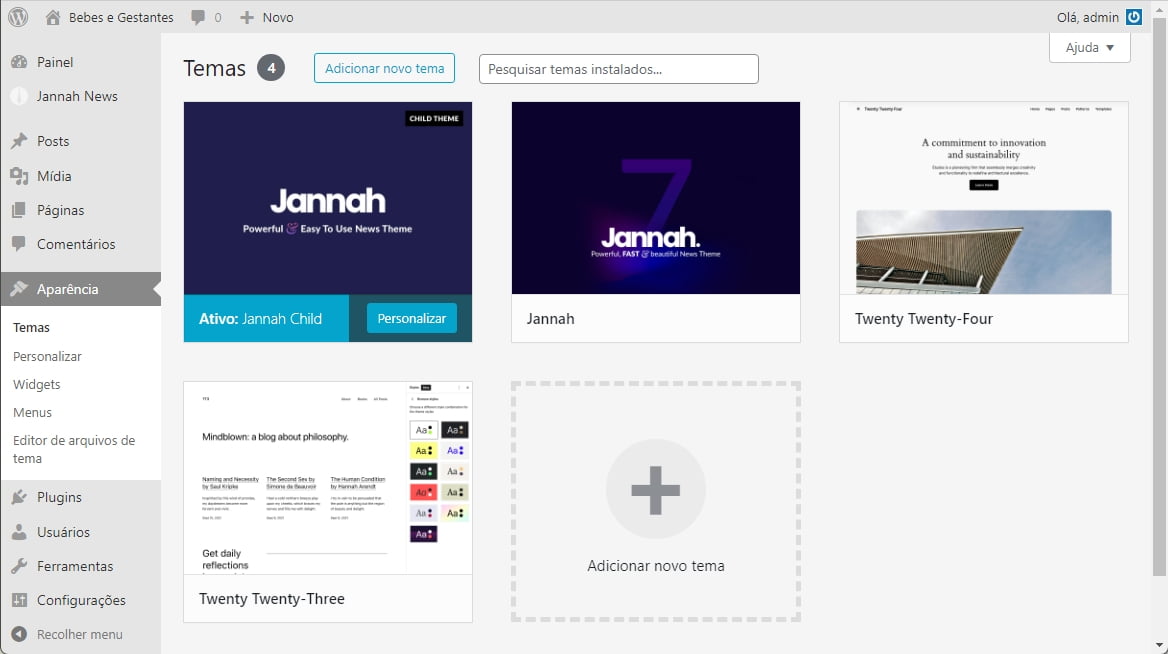Screen dimensions: 1168x654
Task: Click the Adicionar novo tema button at top
Action: [384, 68]
